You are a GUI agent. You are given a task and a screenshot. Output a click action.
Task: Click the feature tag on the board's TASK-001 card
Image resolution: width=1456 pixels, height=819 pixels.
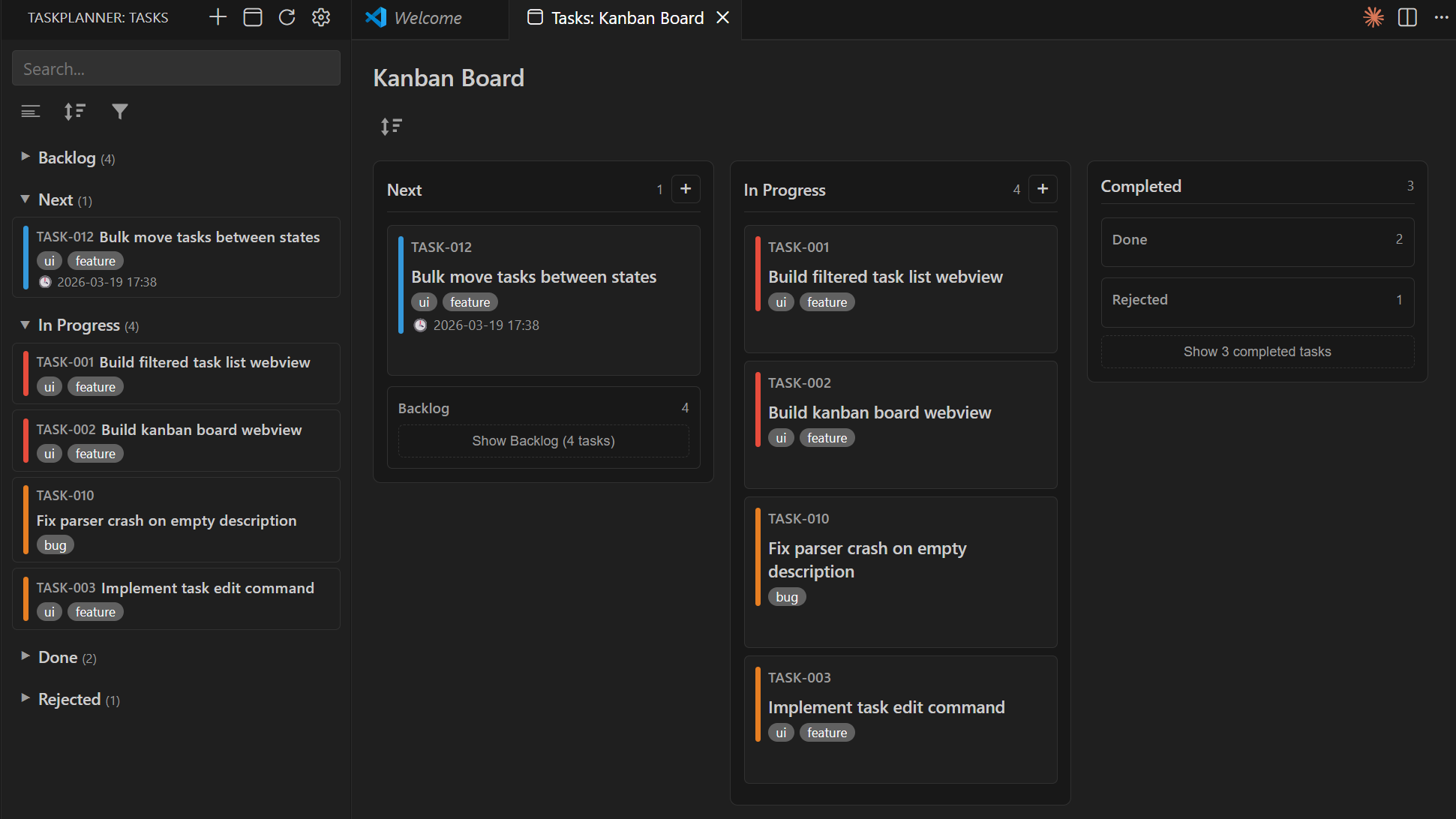827,302
